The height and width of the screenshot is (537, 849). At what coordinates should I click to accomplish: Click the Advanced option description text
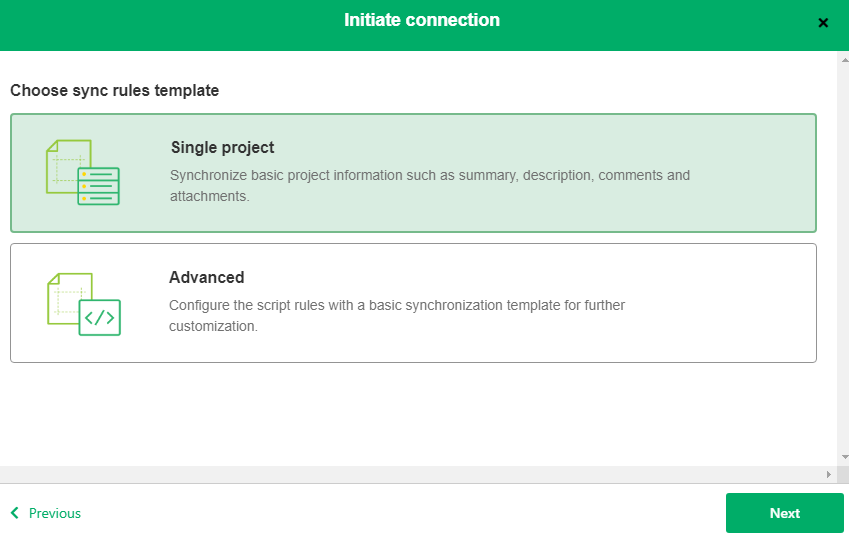pos(397,316)
